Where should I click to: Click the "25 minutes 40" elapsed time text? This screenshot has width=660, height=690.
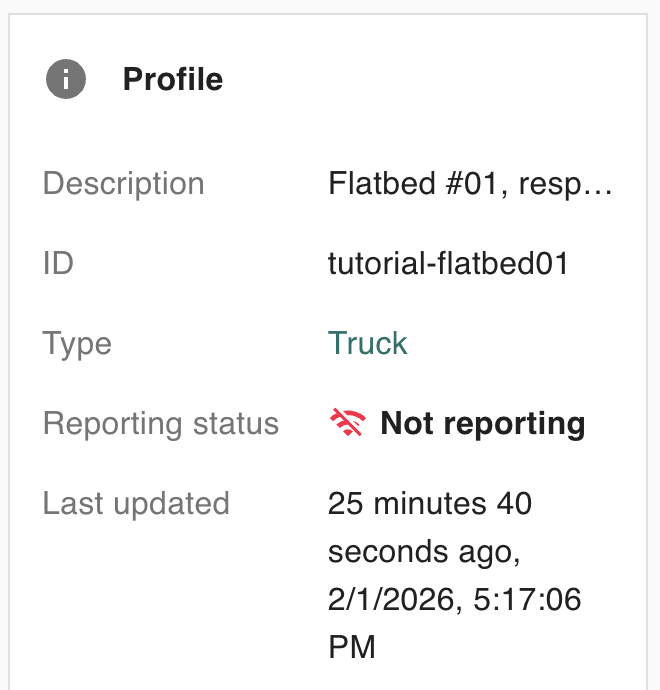pyautogui.click(x=429, y=503)
